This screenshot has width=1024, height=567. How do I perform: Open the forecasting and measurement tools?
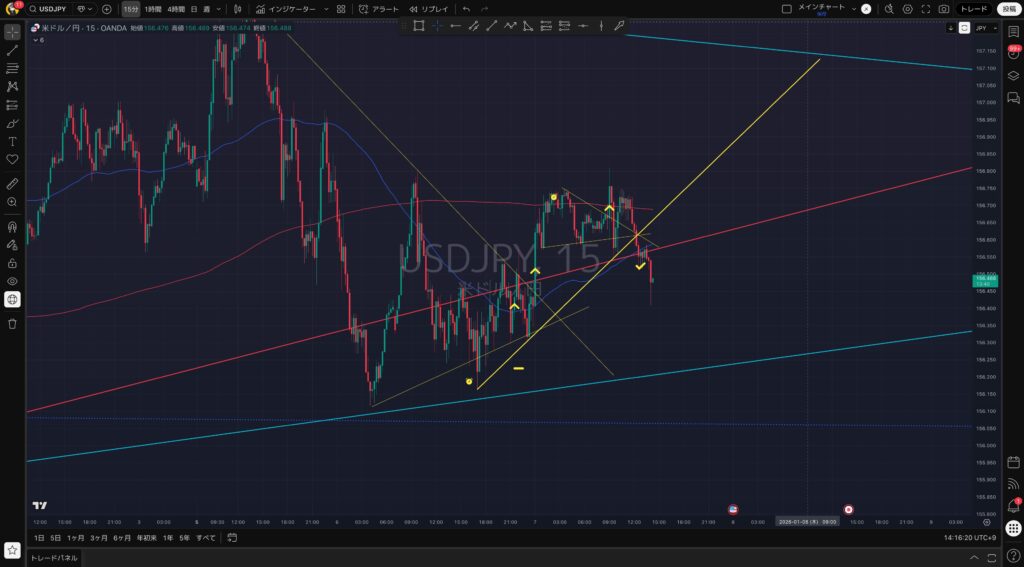point(12,105)
